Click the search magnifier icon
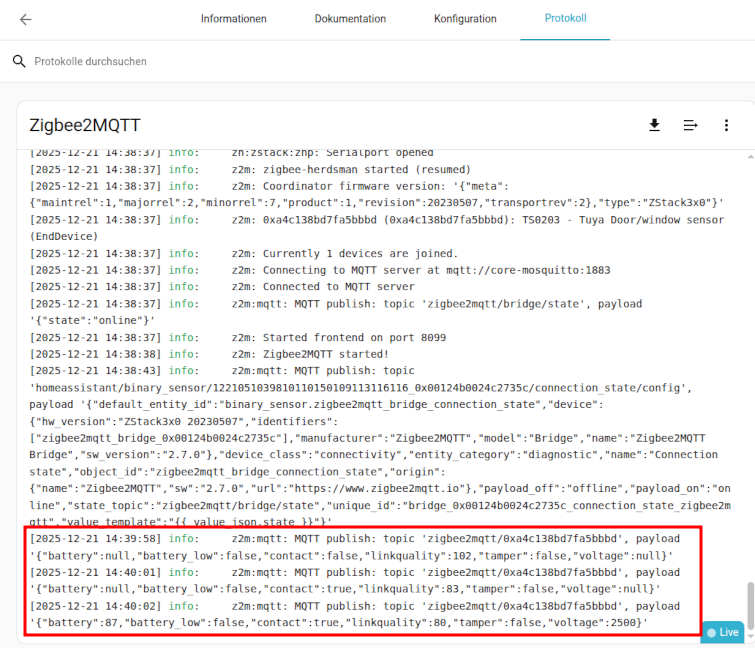 click(19, 62)
